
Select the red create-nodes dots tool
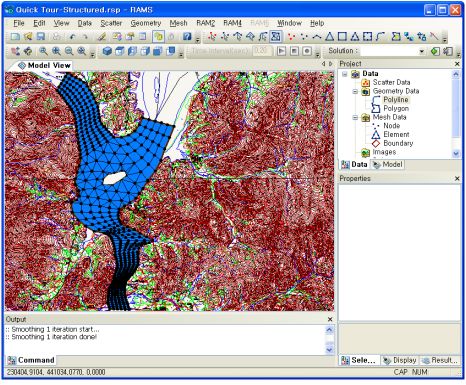[291, 37]
